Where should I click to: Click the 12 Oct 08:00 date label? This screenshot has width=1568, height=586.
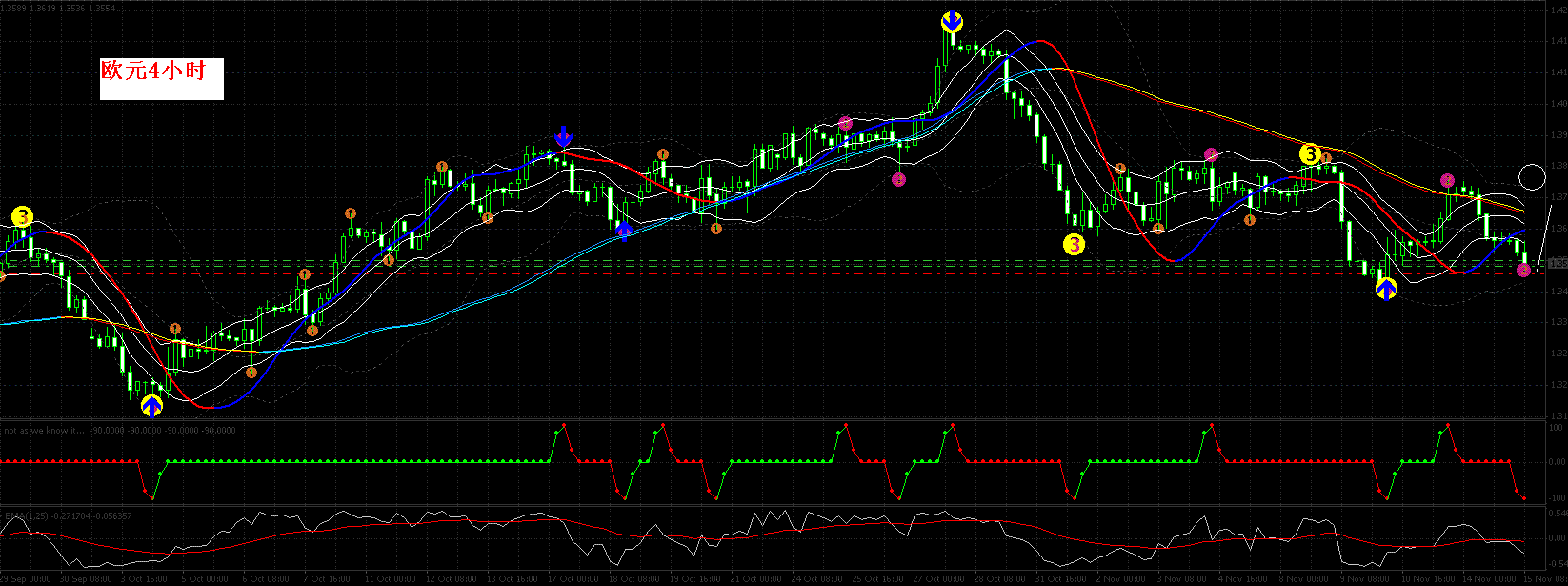click(x=450, y=579)
